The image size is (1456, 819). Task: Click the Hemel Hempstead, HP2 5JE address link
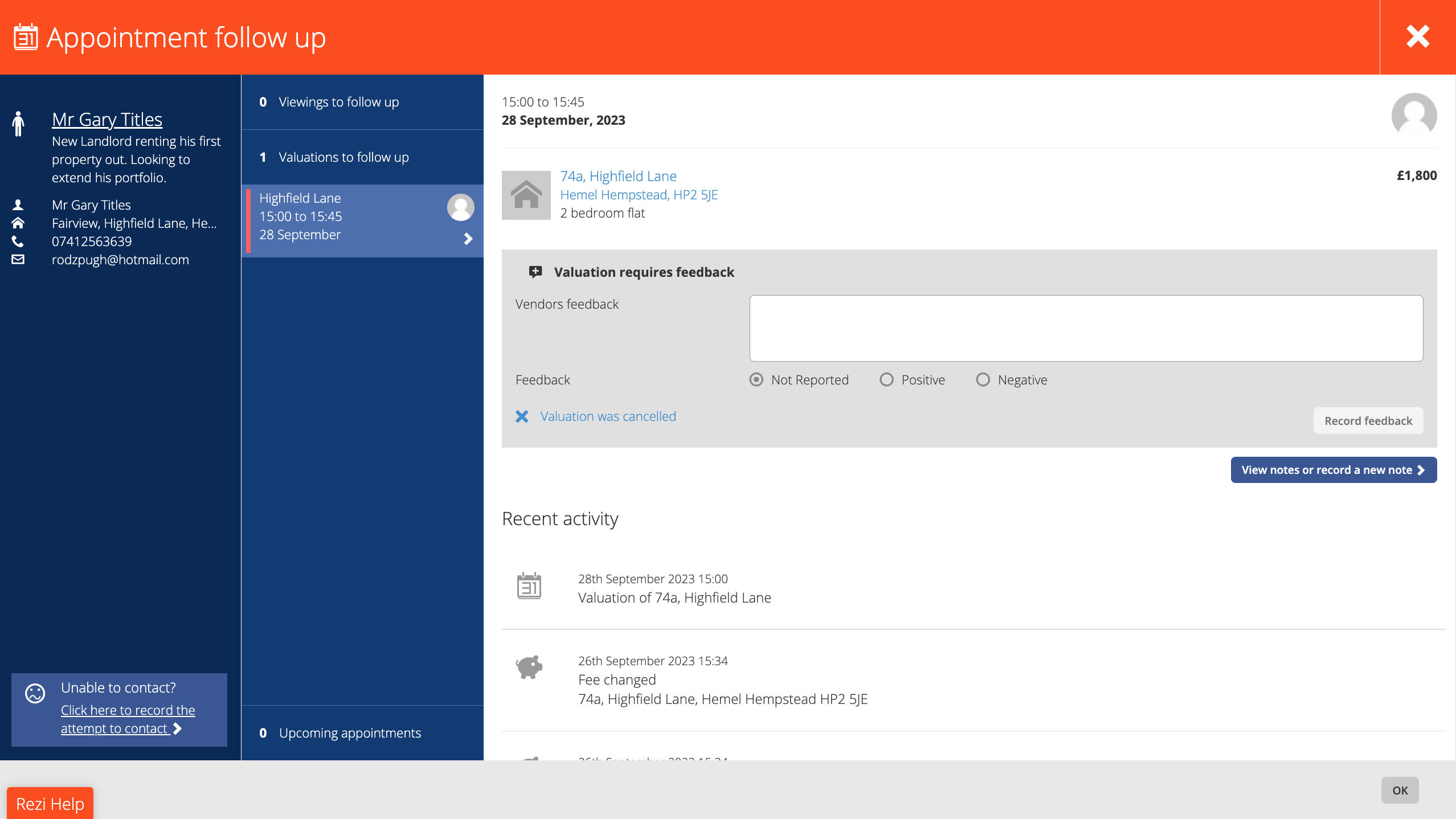pos(639,195)
